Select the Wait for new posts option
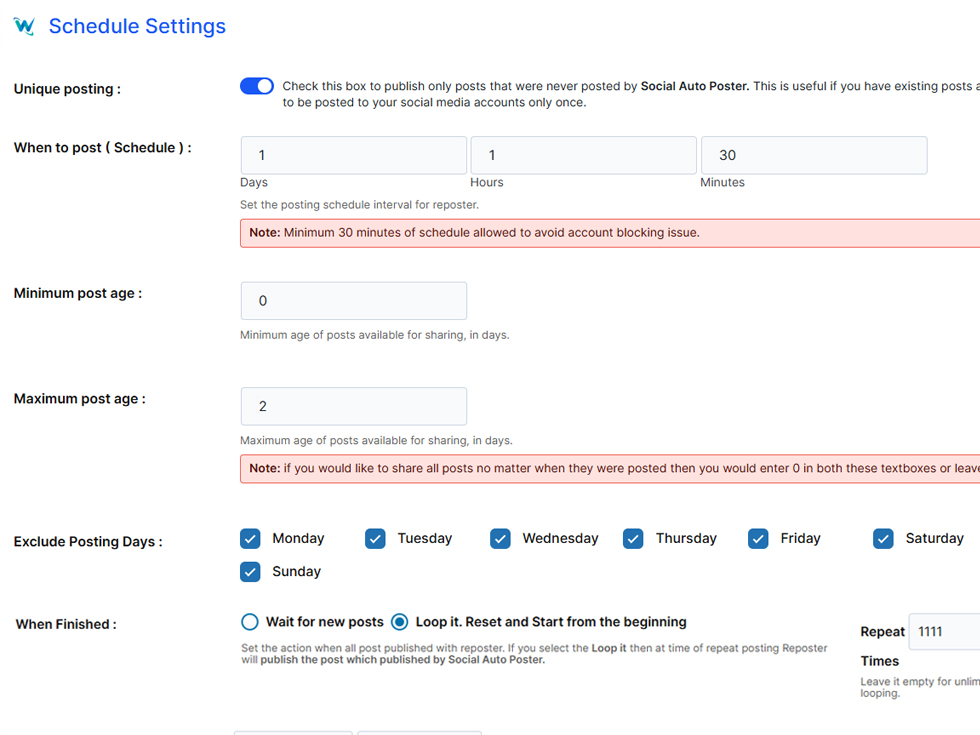This screenshot has width=980, height=735. 250,622
